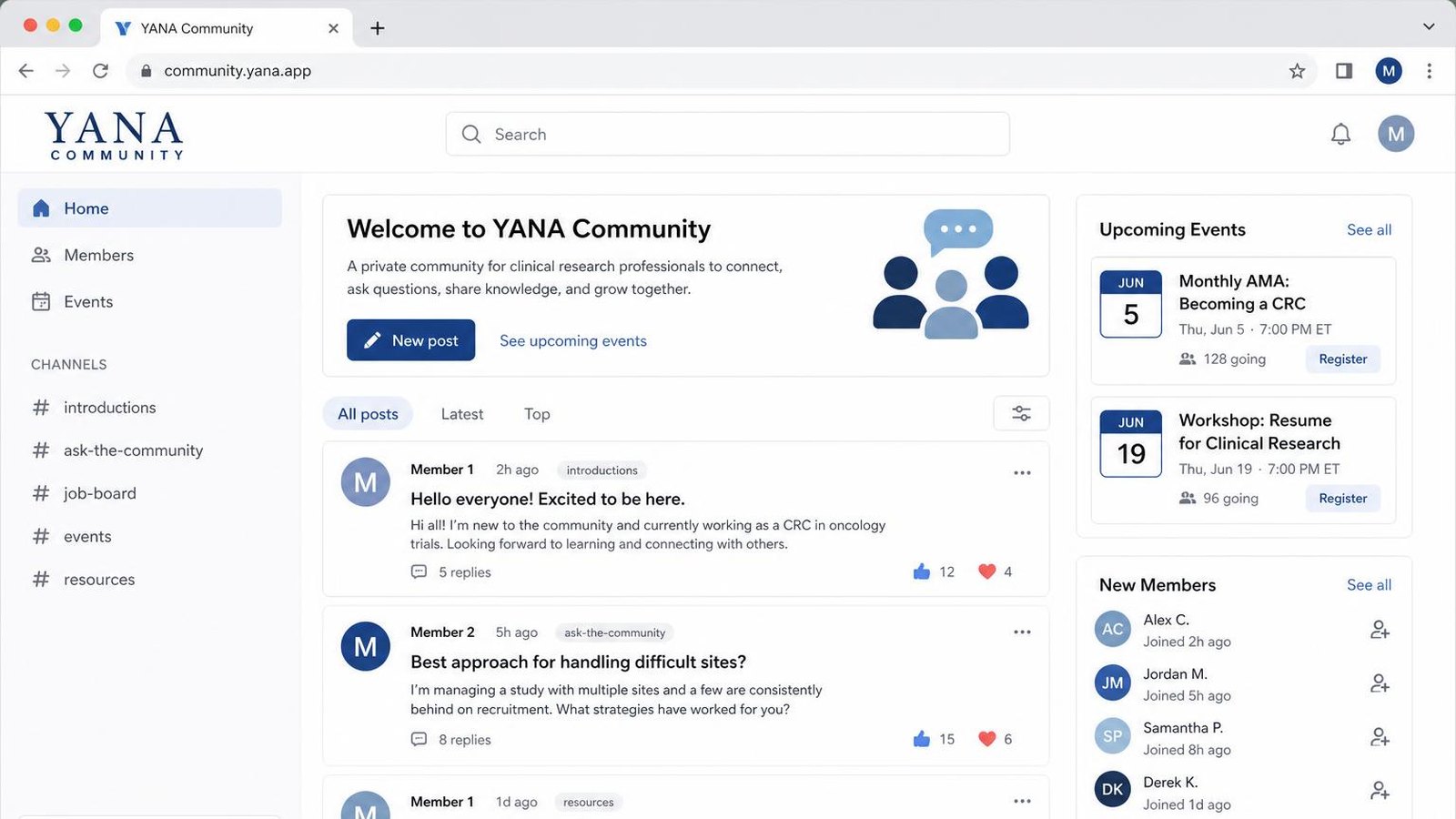Click the post filter settings icon
The height and width of the screenshot is (819, 1456).
pos(1021,413)
